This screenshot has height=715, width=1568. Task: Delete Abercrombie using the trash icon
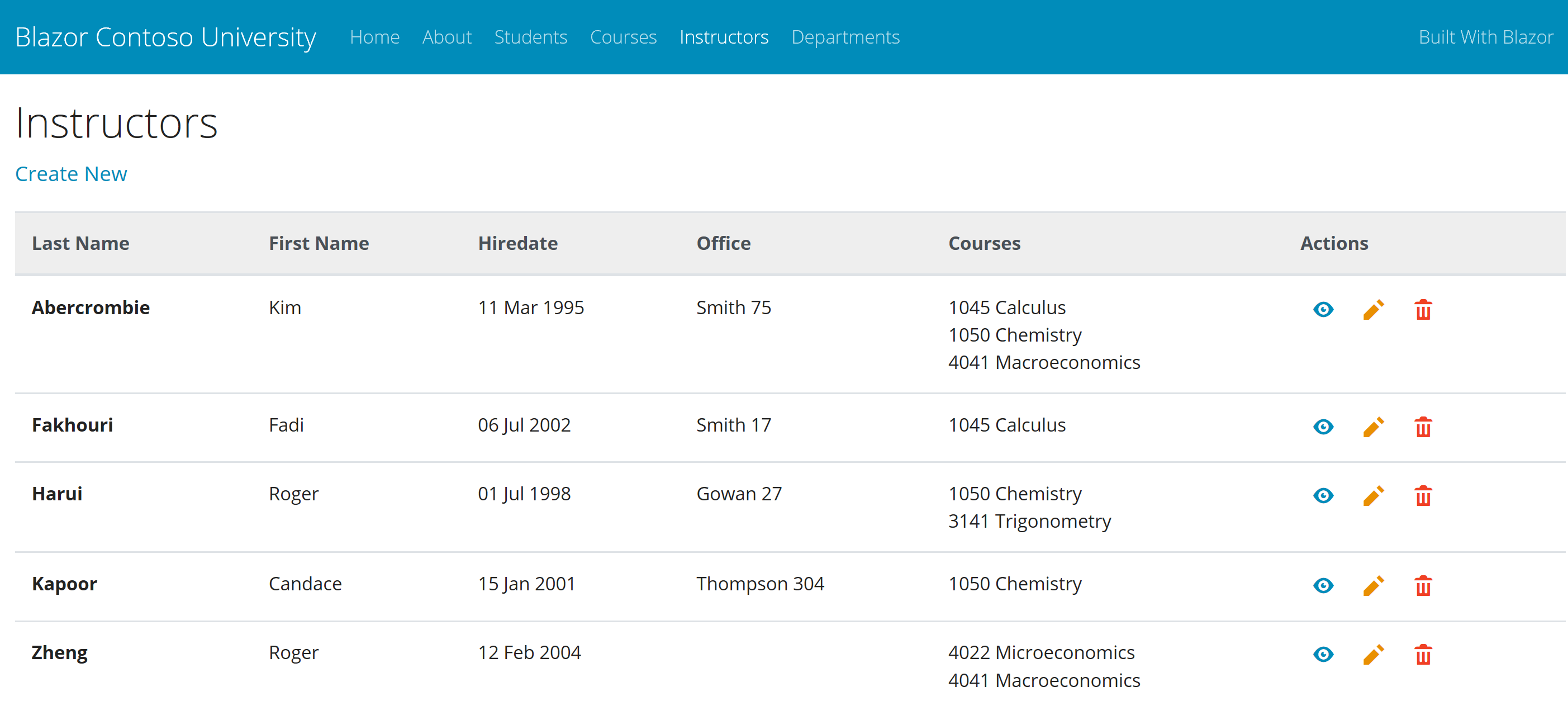tap(1423, 309)
